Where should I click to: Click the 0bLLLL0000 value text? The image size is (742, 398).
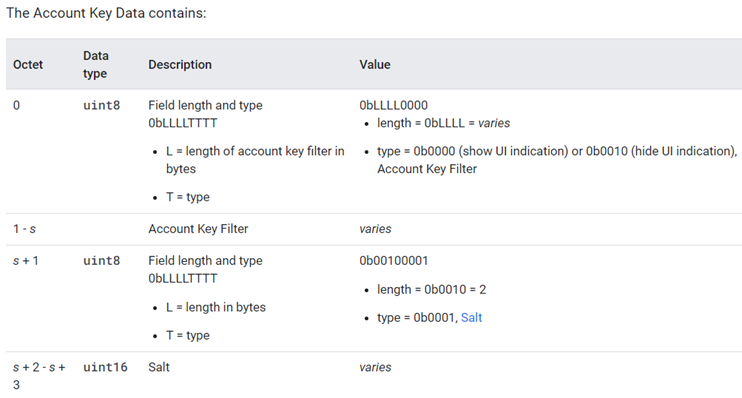393,105
